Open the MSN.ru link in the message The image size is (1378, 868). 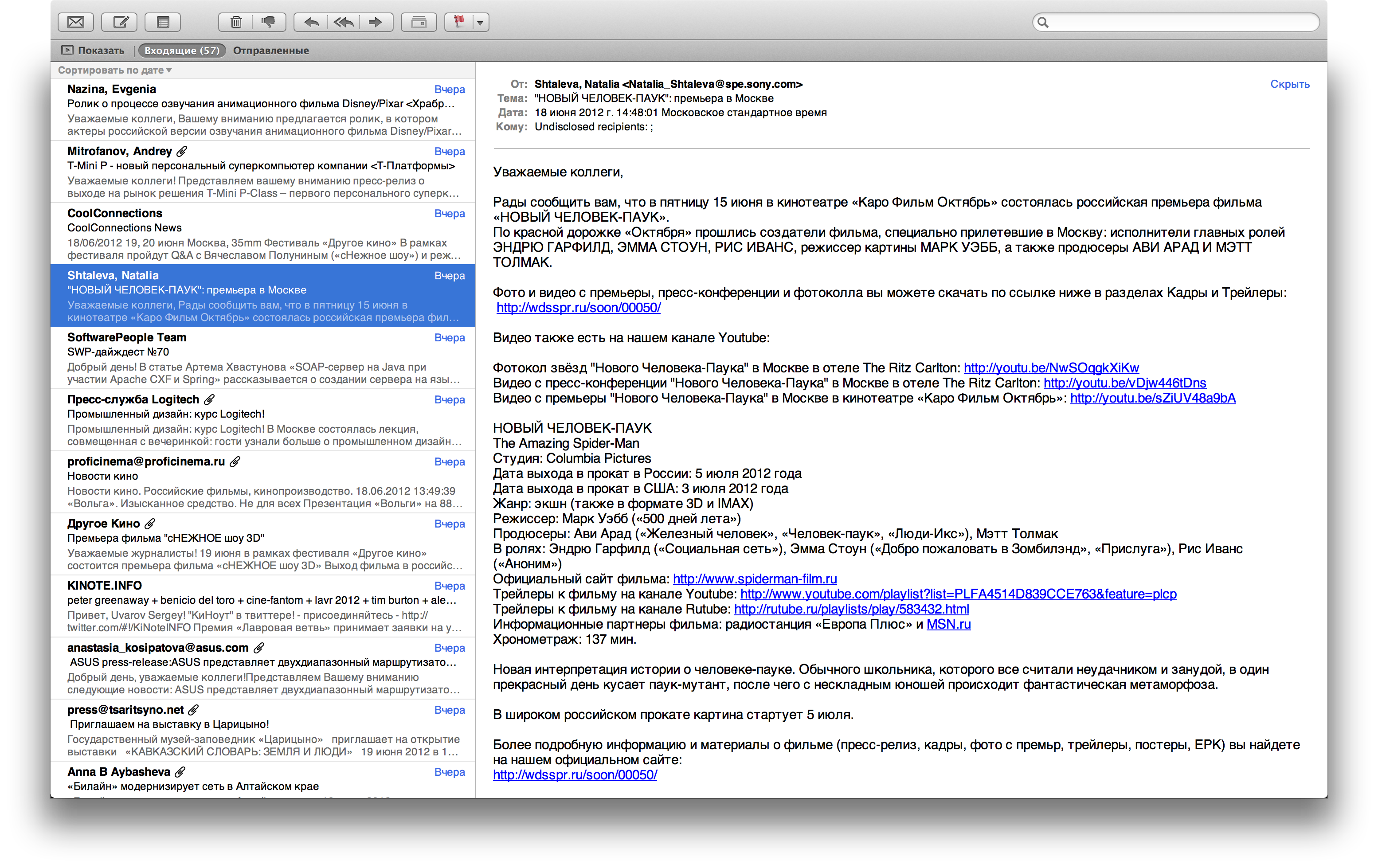pos(948,624)
